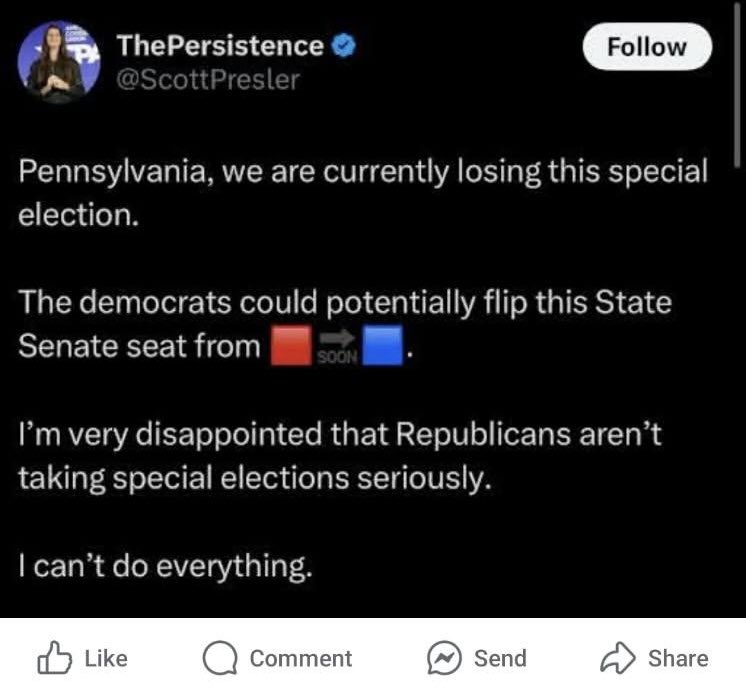Click the Messenger Send icon
Image resolution: width=746 pixels, height=689 pixels.
tap(442, 657)
